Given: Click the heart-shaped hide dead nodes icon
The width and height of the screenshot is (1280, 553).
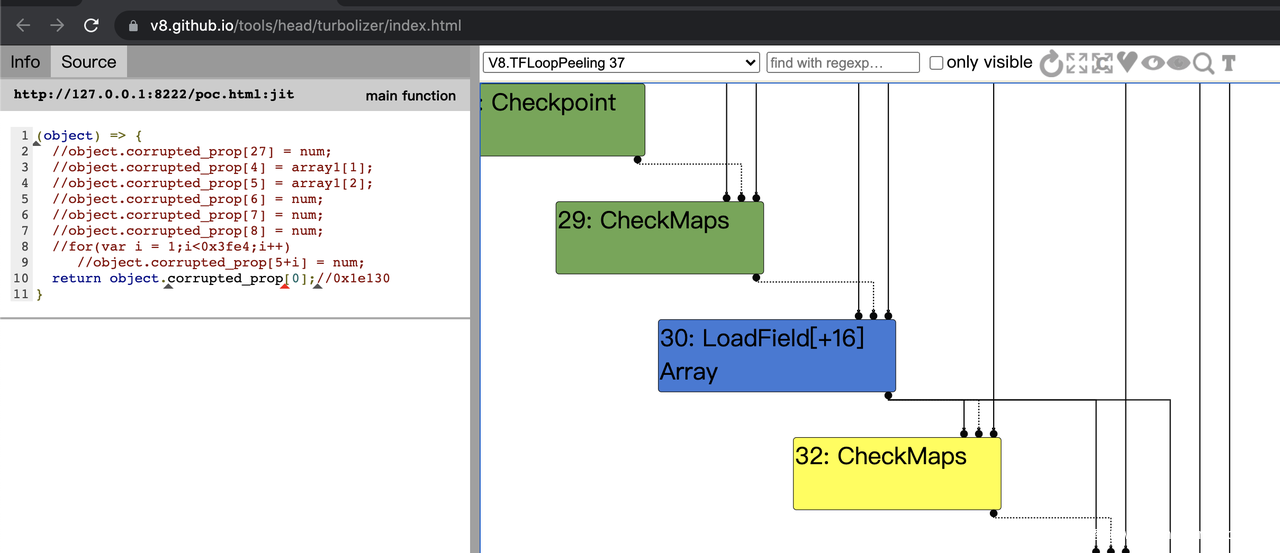Looking at the screenshot, I should pos(1127,63).
